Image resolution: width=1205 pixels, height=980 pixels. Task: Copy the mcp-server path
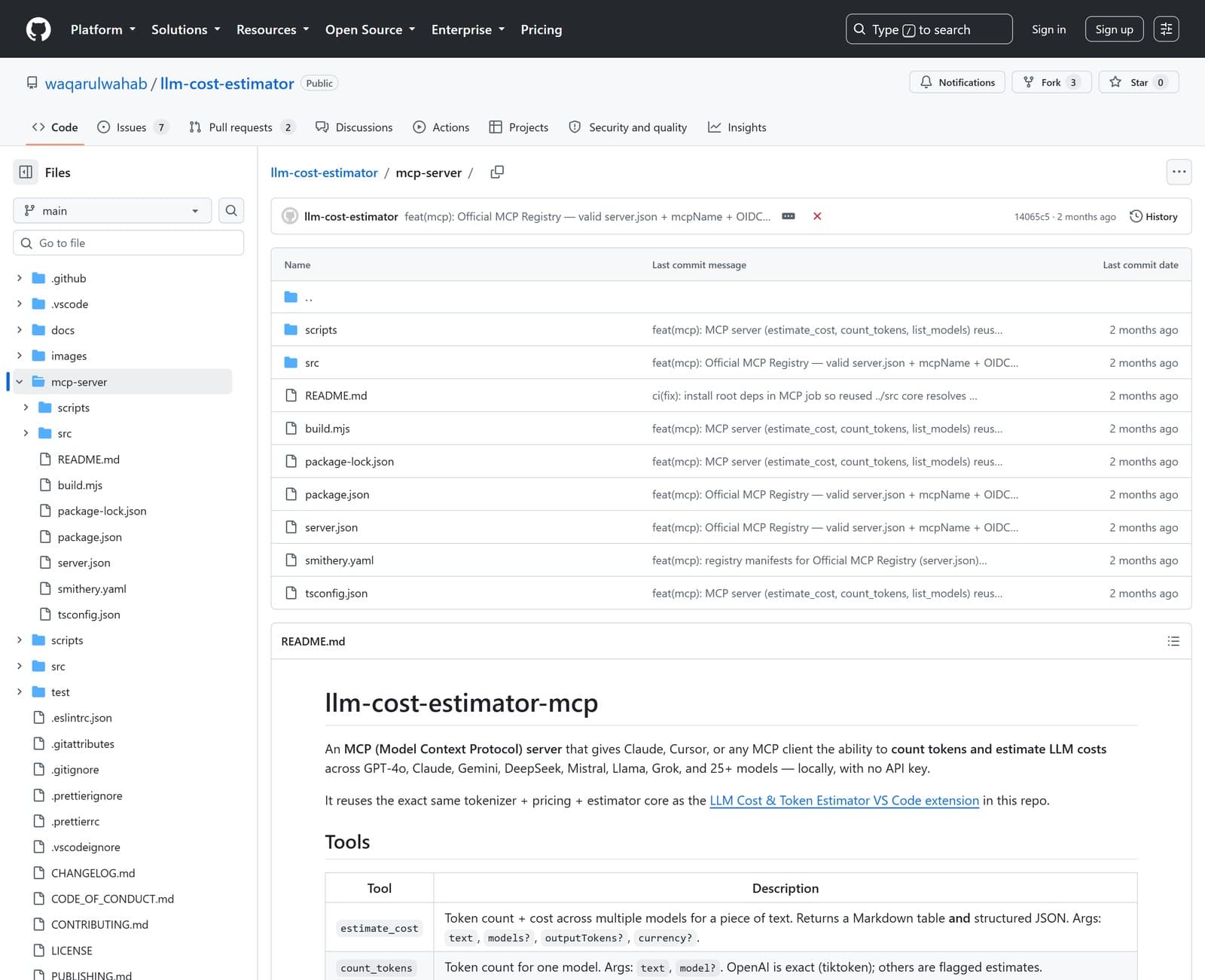point(497,172)
